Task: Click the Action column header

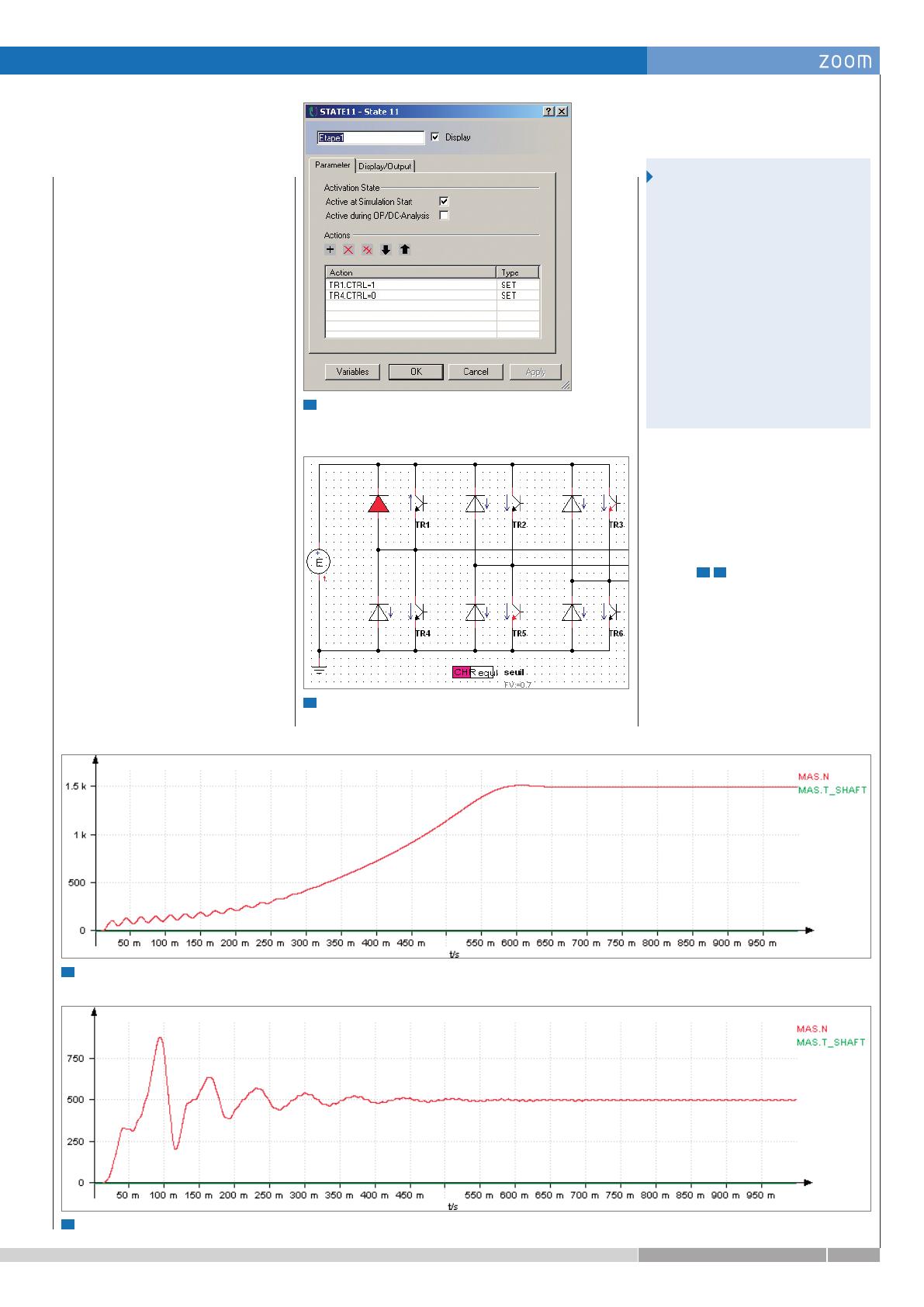Action: [x=410, y=272]
